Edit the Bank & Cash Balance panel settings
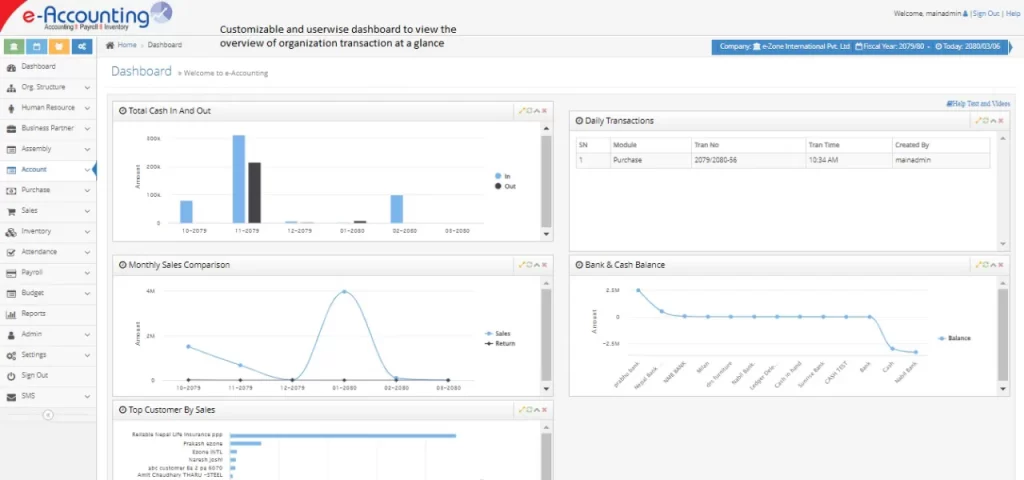Screen dimensions: 1024x480 [977, 265]
